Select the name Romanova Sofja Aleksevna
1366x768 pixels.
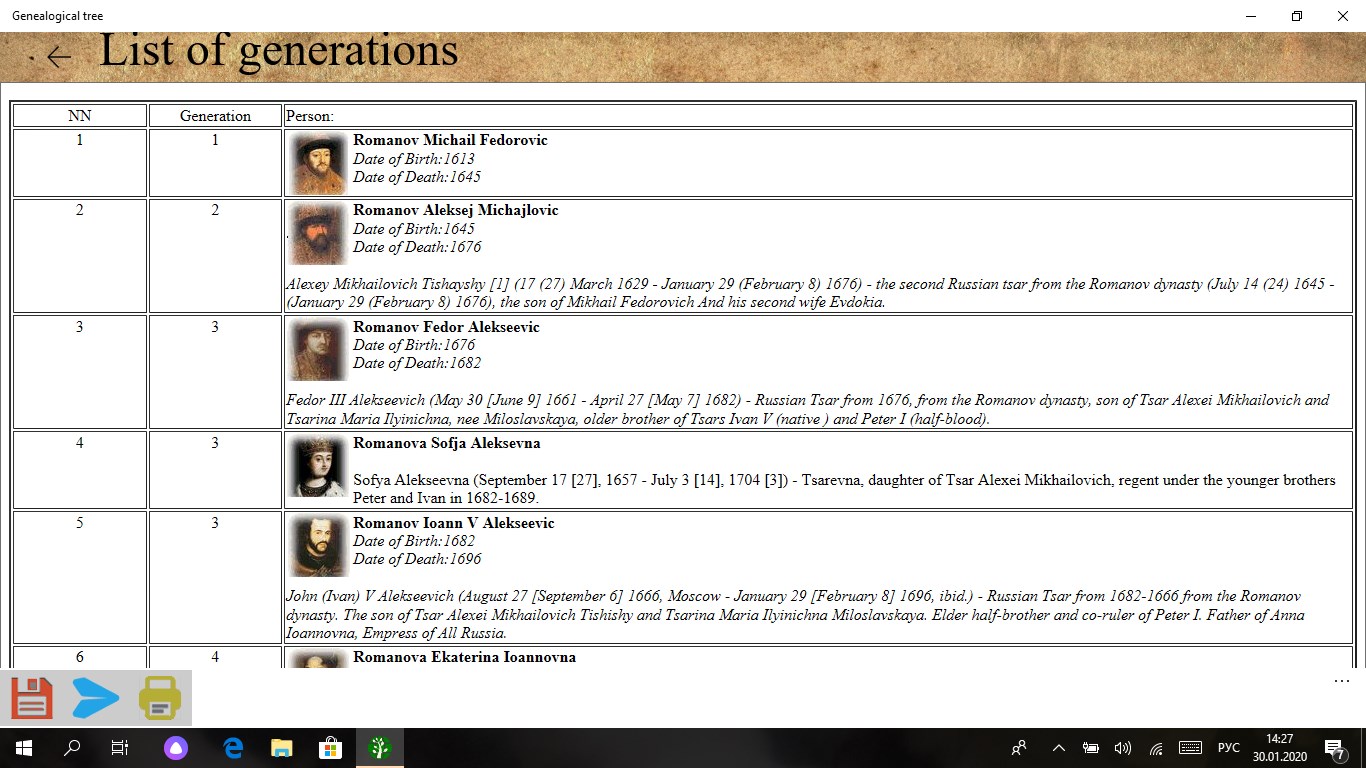[447, 443]
